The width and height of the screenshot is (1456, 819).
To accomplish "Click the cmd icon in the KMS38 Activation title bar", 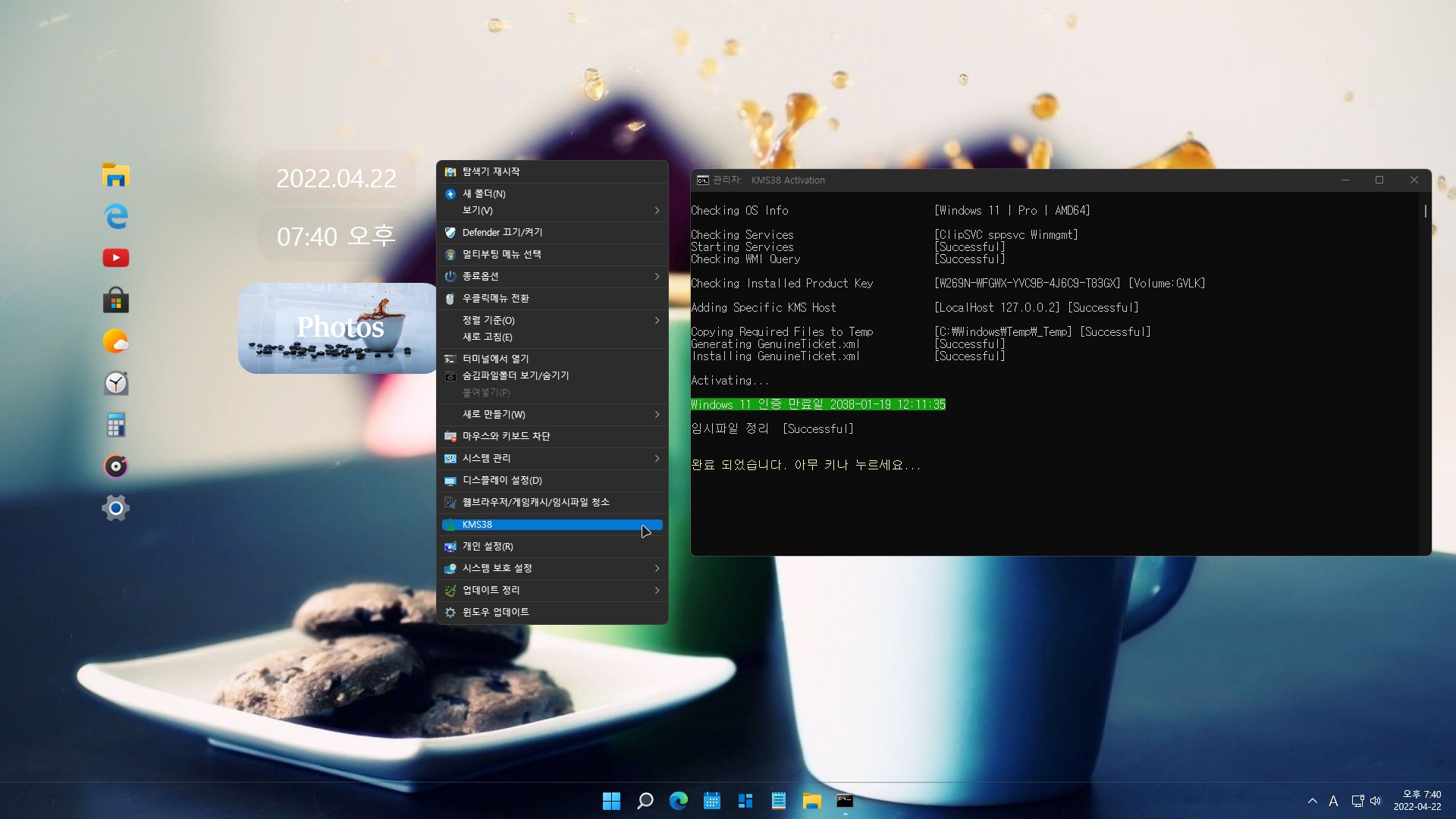I will coord(703,180).
